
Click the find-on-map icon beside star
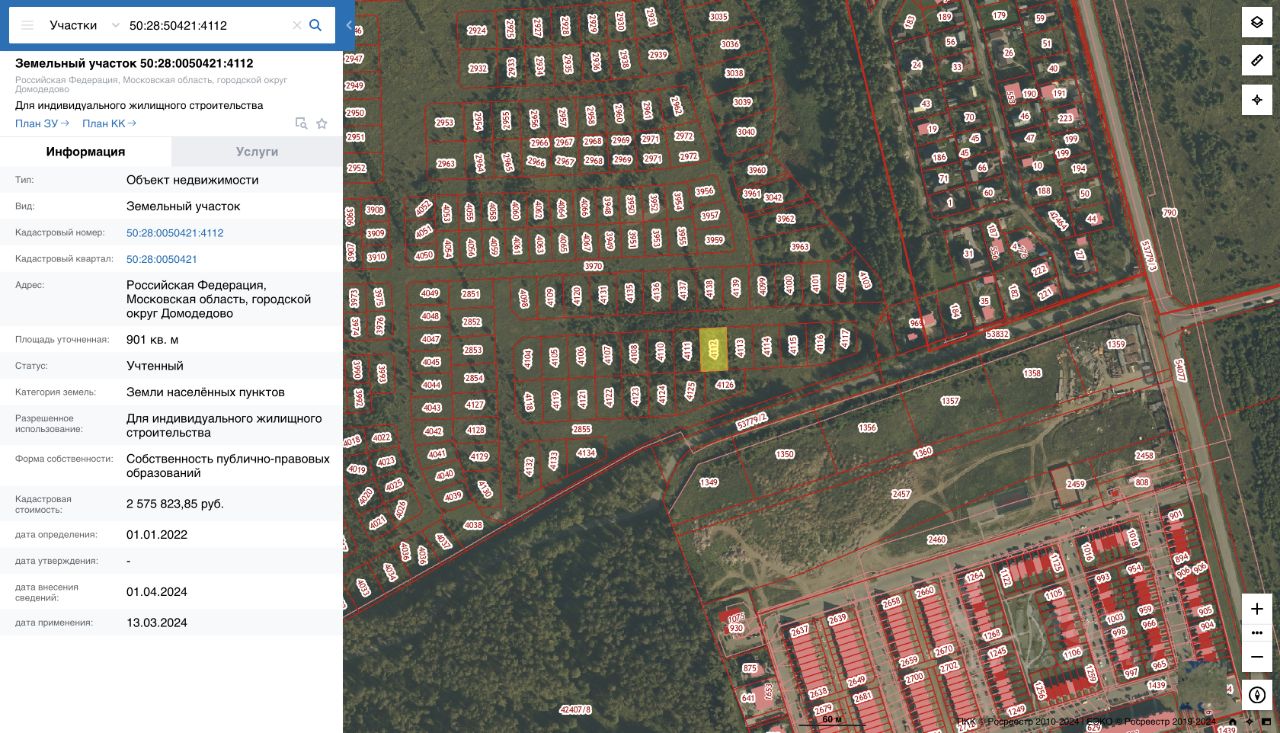[x=301, y=124]
